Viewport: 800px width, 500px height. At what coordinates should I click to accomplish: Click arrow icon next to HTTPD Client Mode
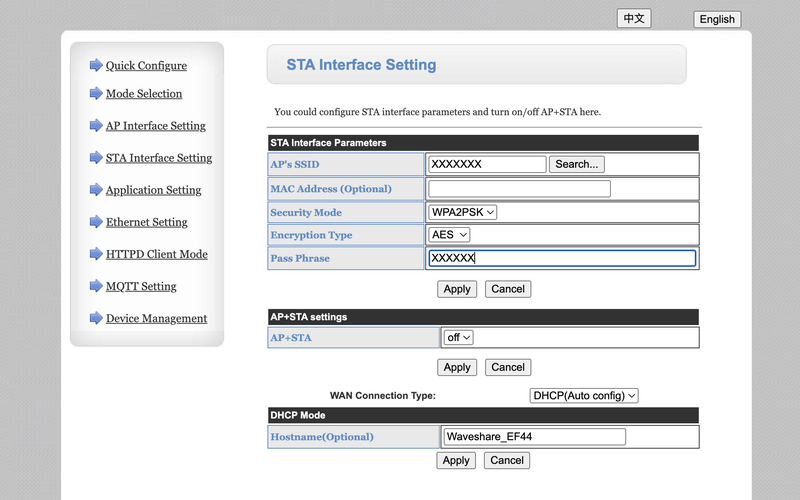pyautogui.click(x=96, y=254)
